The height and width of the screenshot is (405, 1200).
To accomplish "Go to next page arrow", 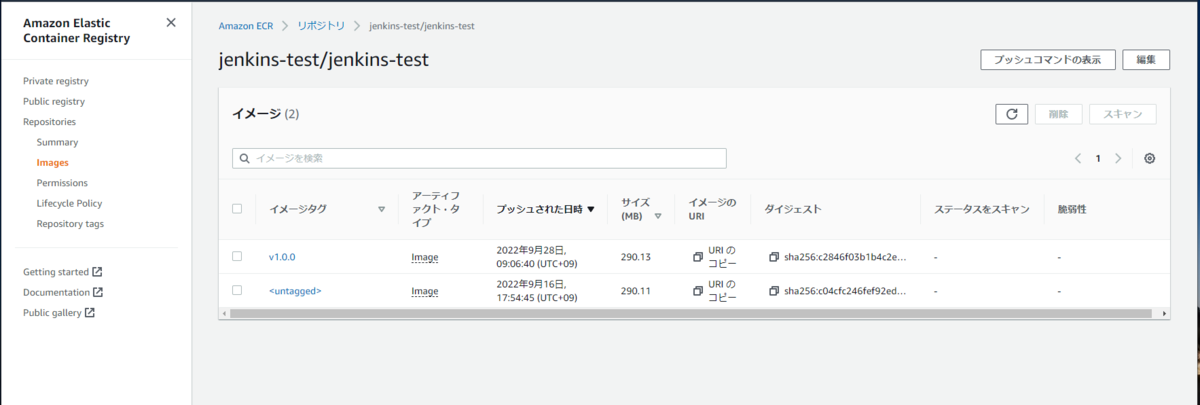I will [x=1118, y=158].
